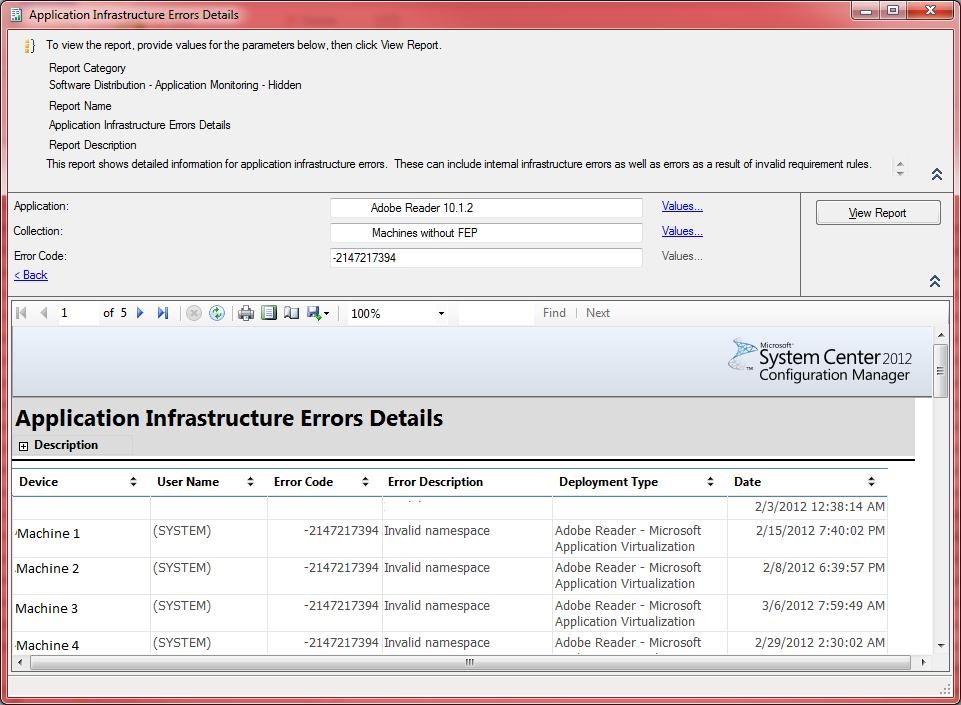Open the 100% zoom dropdown
The height and width of the screenshot is (705, 961).
click(441, 314)
